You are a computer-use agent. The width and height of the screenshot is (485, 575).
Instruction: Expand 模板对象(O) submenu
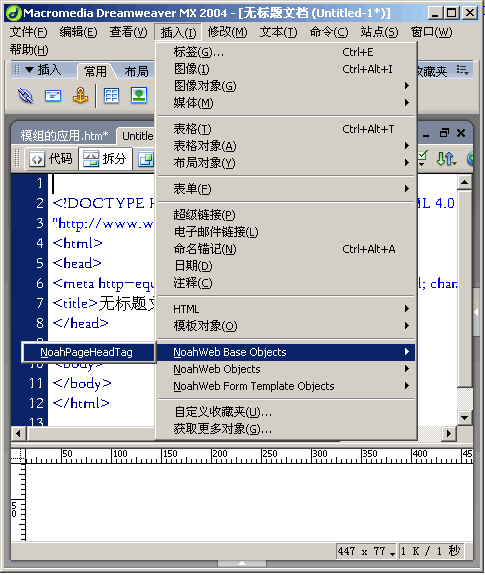(x=287, y=326)
